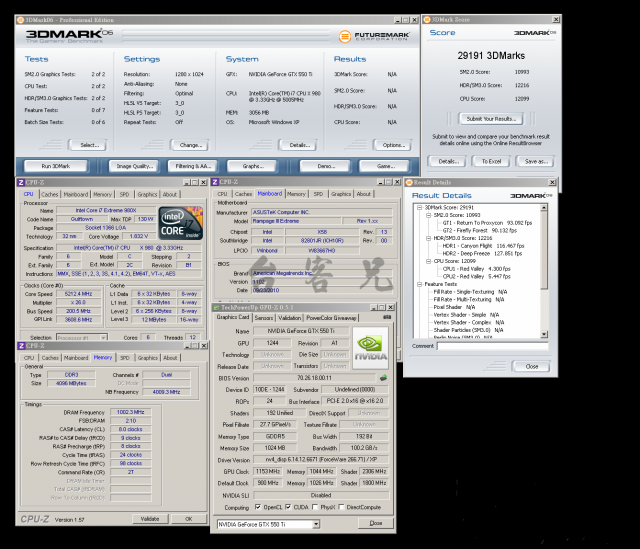Screen dimensions: 640x549
Task: Click the GPU-Z BIOS save chip icon
Action: 383,378
